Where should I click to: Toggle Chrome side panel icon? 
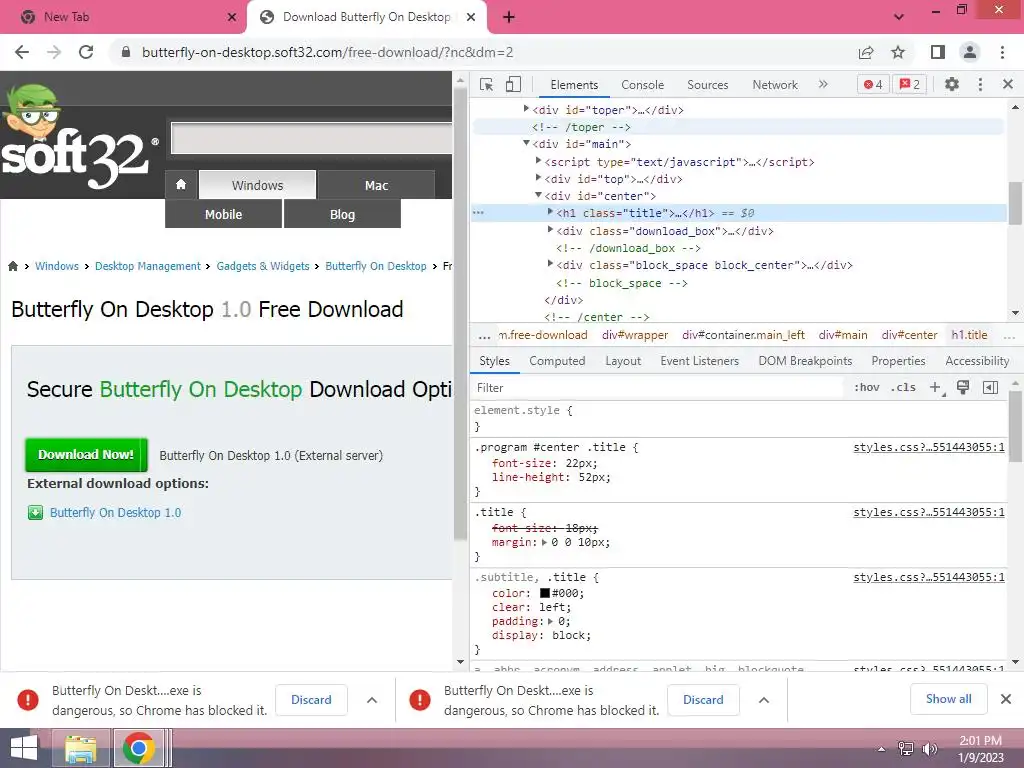click(937, 52)
